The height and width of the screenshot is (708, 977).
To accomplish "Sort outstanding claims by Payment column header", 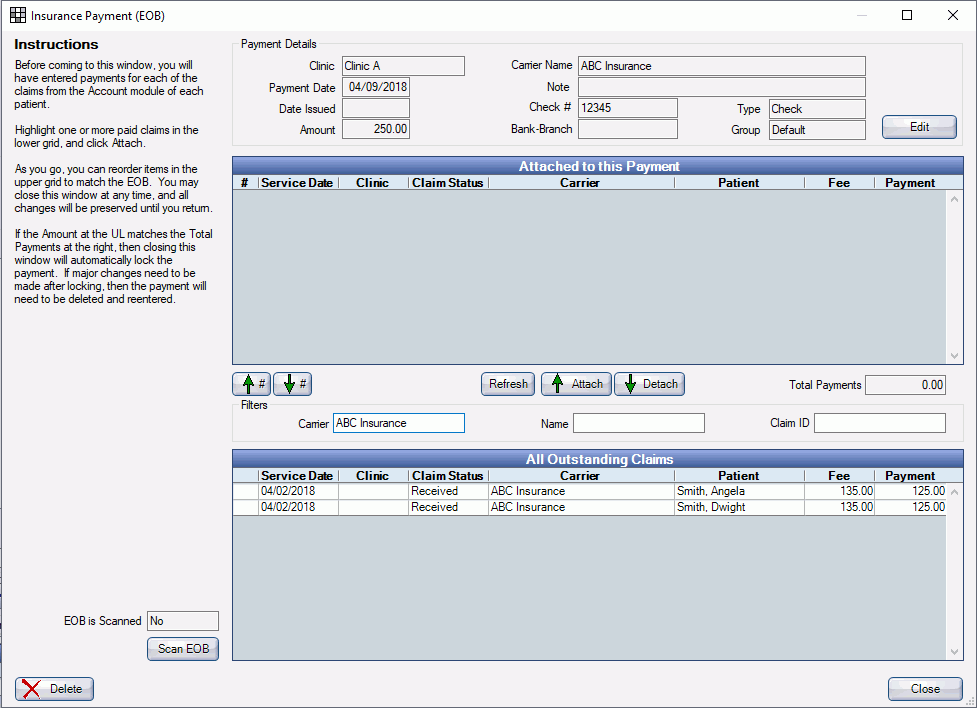I will [x=910, y=476].
